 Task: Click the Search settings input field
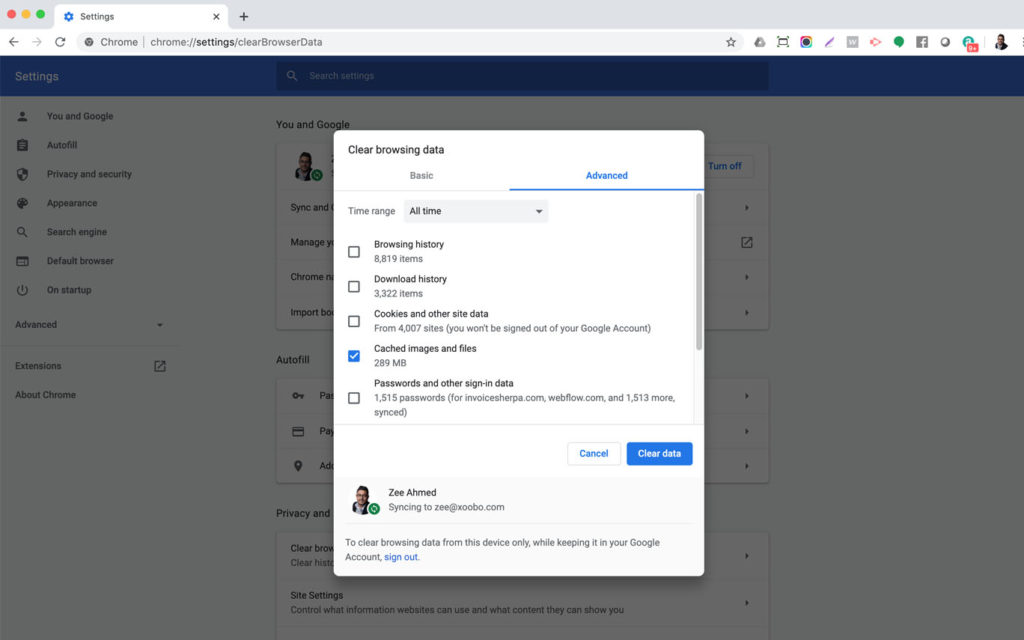[522, 76]
